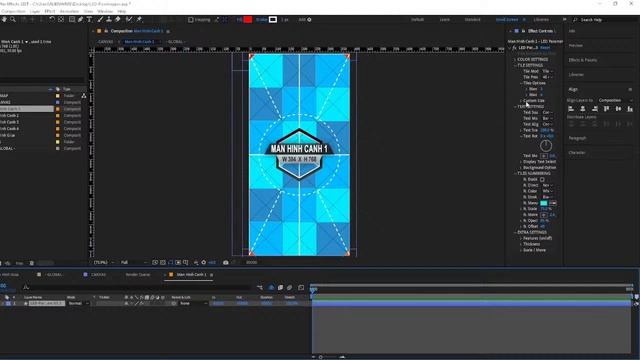Screen dimensions: 640x360
Task: Enable the Snapping checkbox
Action: coord(191,20)
